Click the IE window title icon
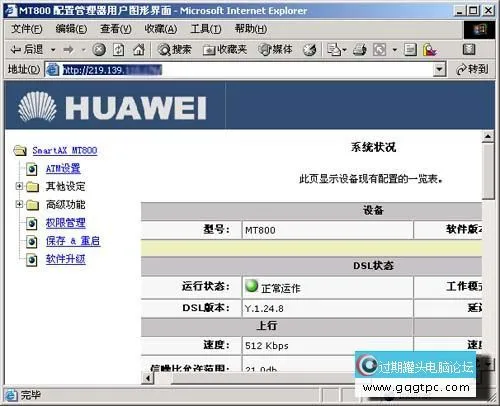 (12, 10)
